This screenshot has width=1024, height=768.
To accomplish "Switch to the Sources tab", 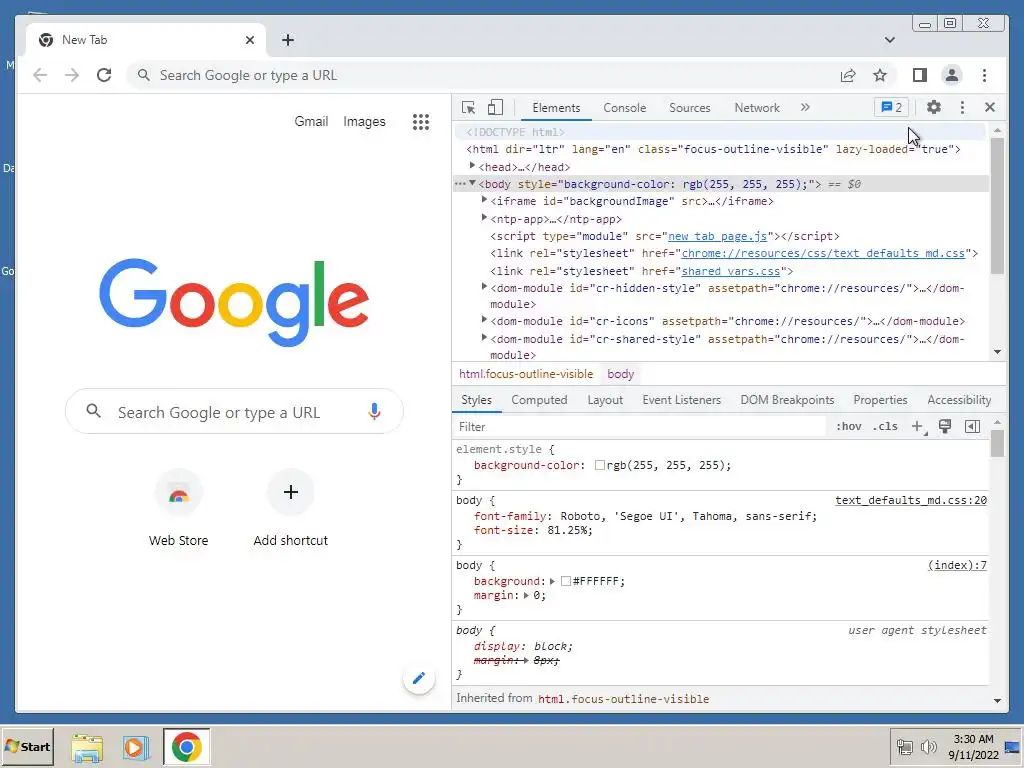I will [690, 108].
